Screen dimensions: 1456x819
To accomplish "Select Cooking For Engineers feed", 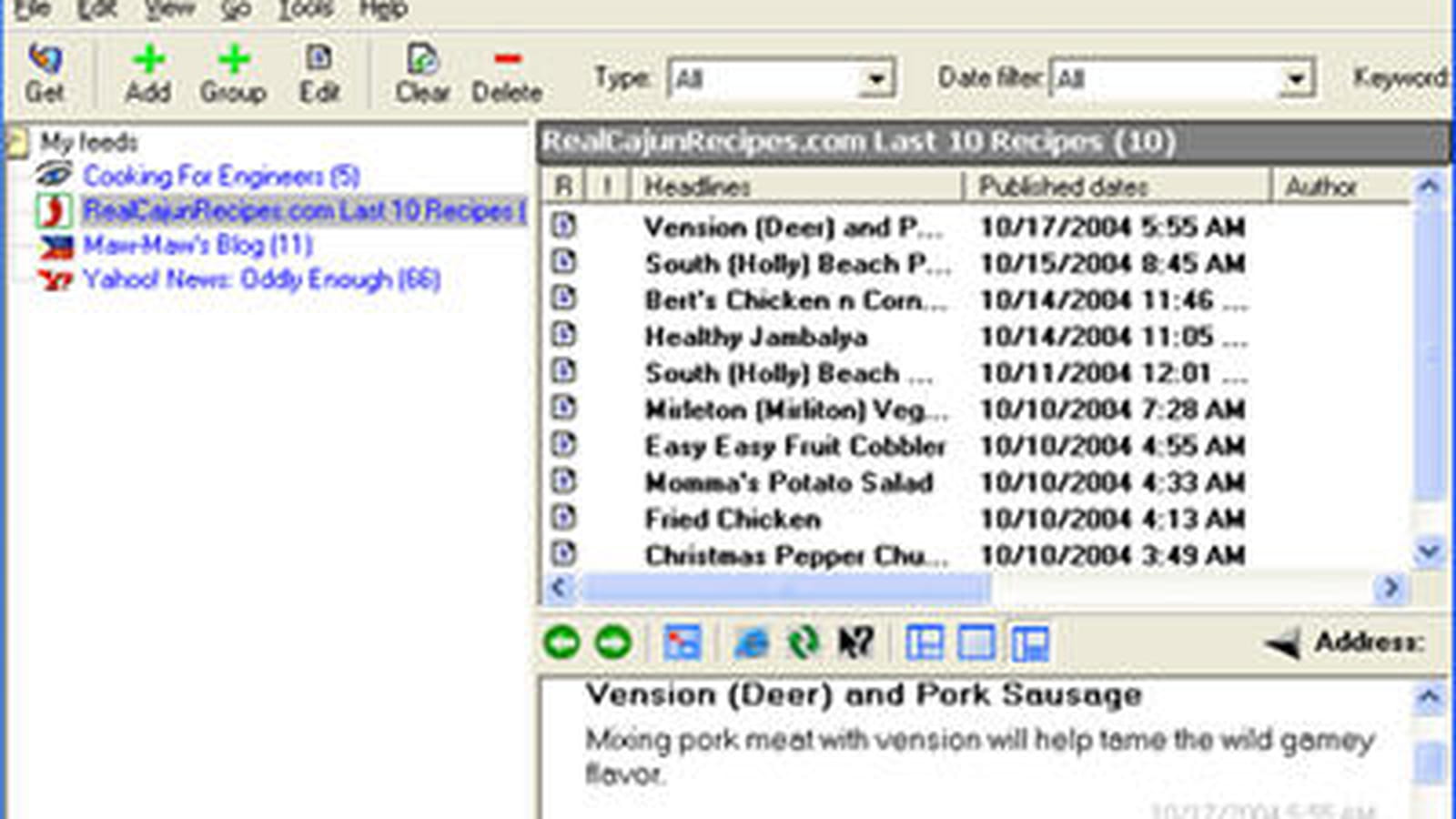I will [x=221, y=176].
